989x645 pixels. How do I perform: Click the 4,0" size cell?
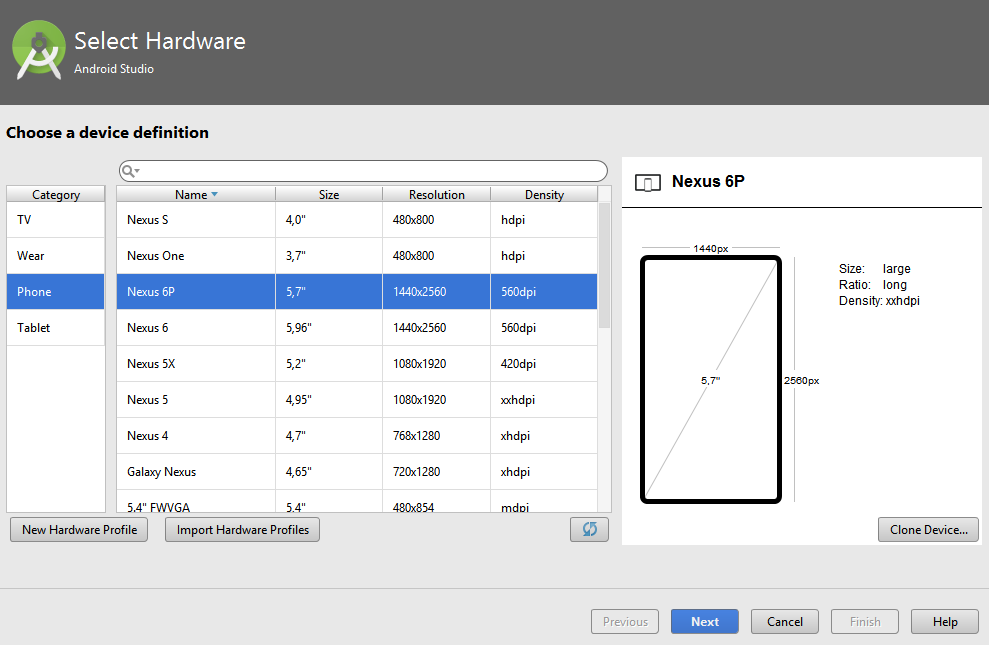point(329,219)
